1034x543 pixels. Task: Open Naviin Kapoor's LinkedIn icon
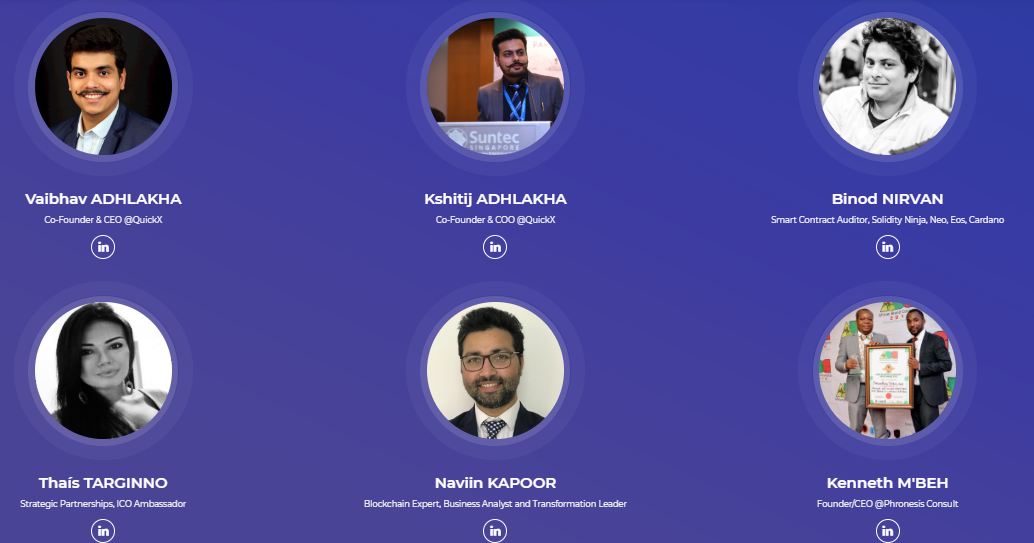pyautogui.click(x=495, y=530)
